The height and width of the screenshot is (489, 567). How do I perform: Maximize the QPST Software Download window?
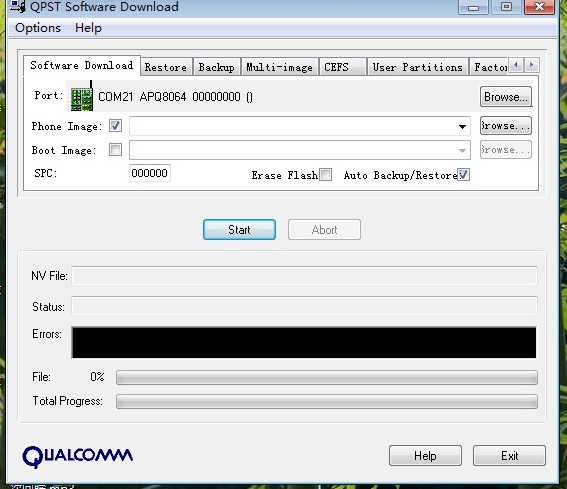[506, 7]
